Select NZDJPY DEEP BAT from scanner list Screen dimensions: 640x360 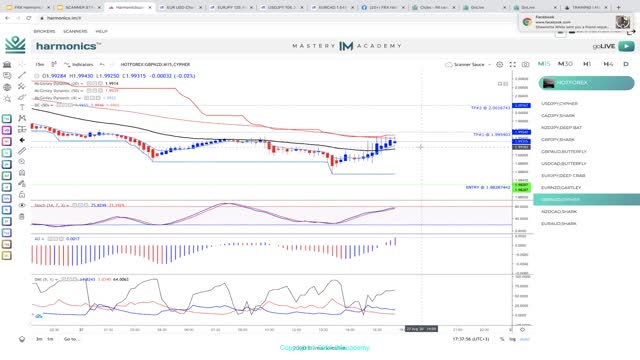coord(561,128)
